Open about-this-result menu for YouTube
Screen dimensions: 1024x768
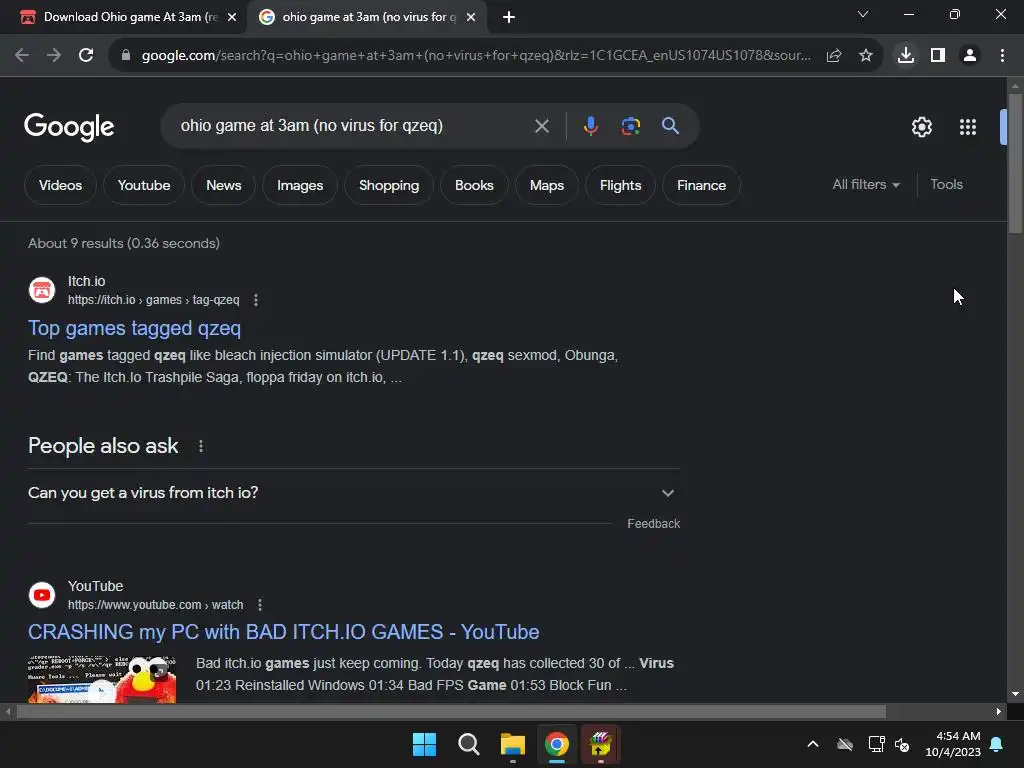260,605
